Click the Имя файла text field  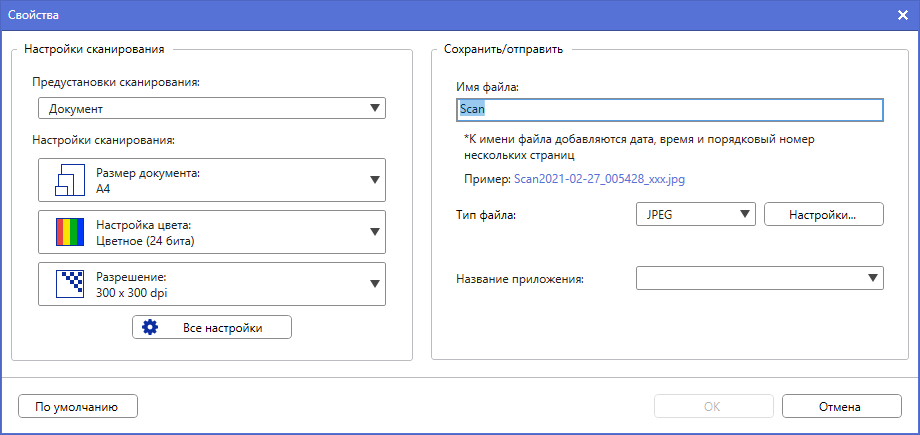point(668,109)
